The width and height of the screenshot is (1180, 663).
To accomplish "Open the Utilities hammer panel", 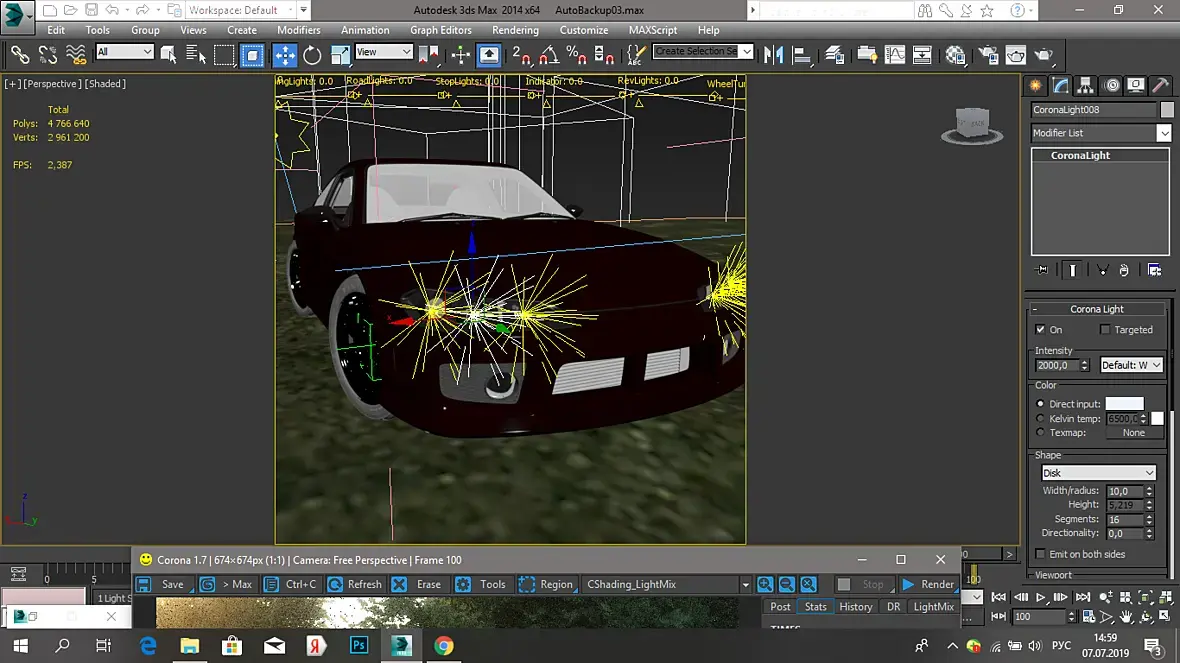I will (x=1160, y=86).
